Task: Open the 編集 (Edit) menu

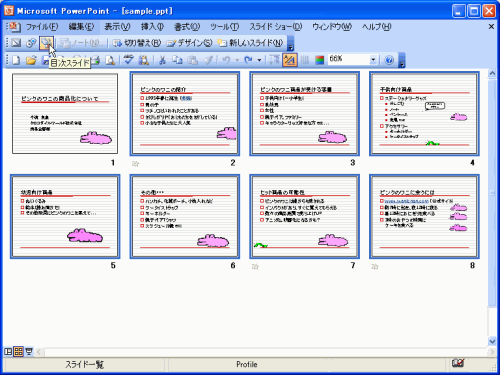Action: [81, 27]
